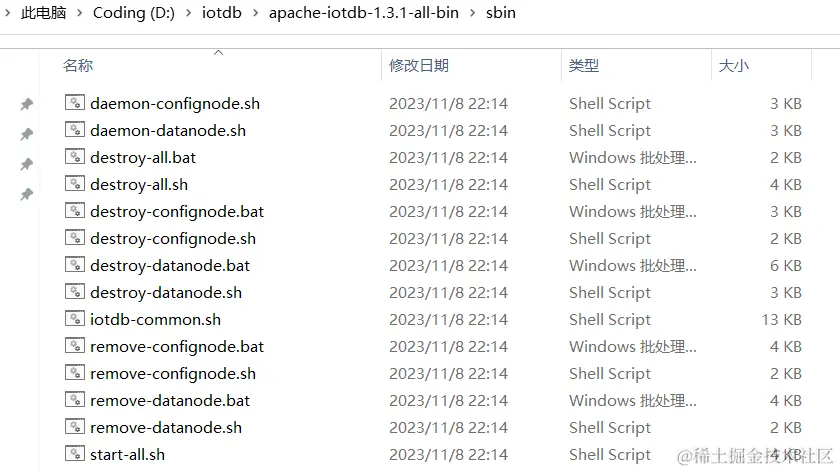Expand chevron after iotdb breadcrumb
This screenshot has width=840, height=472.
[256, 13]
